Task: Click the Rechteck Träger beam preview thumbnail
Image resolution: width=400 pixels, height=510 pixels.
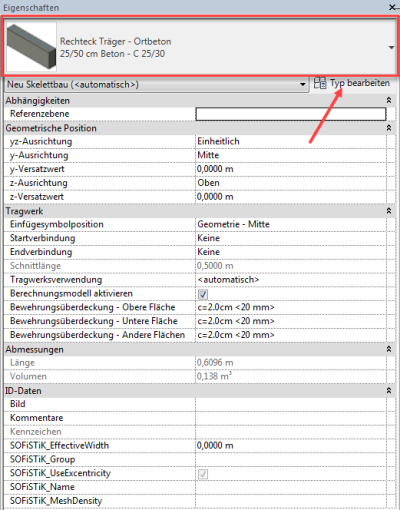Action: tap(32, 47)
